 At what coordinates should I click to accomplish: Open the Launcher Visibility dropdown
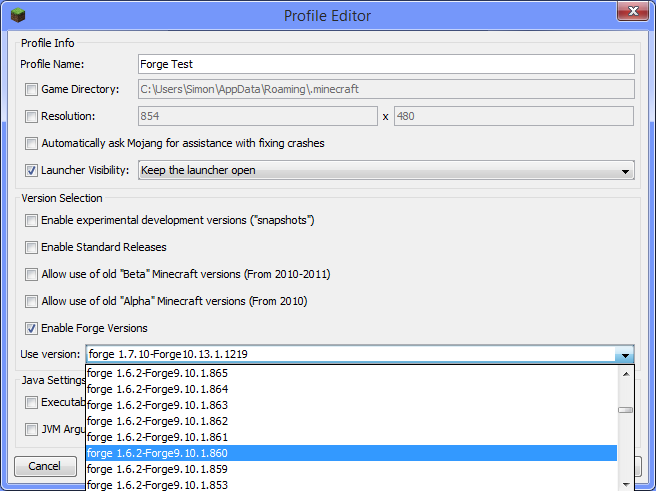386,170
